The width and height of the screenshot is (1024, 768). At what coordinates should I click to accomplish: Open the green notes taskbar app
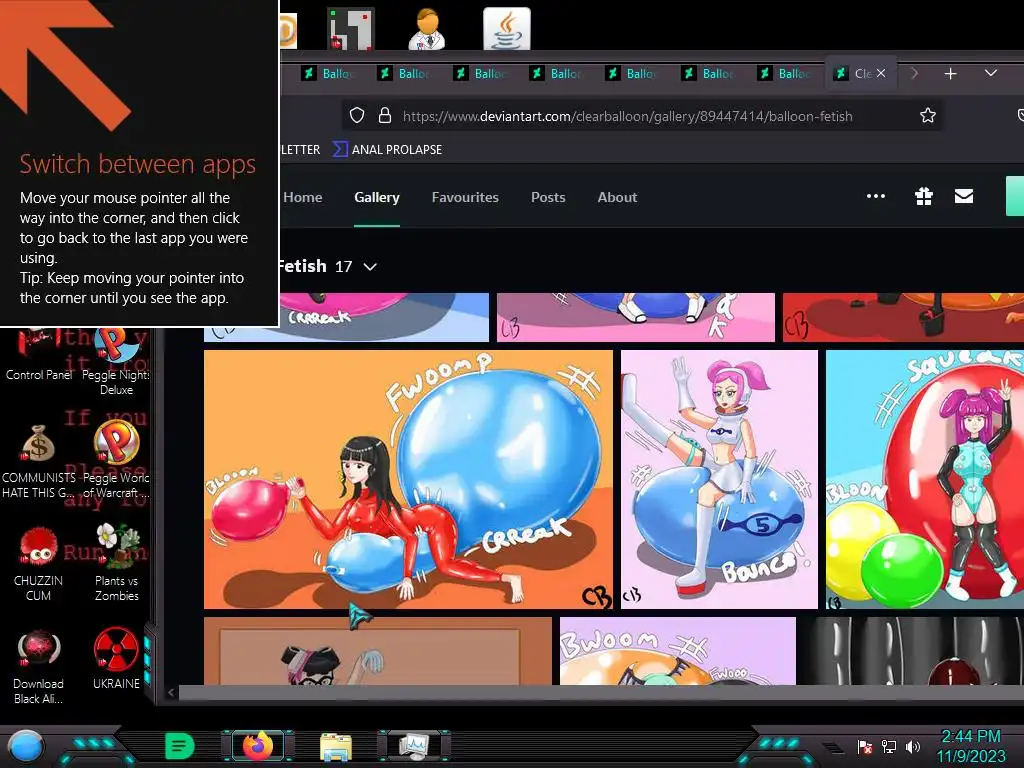coord(180,746)
